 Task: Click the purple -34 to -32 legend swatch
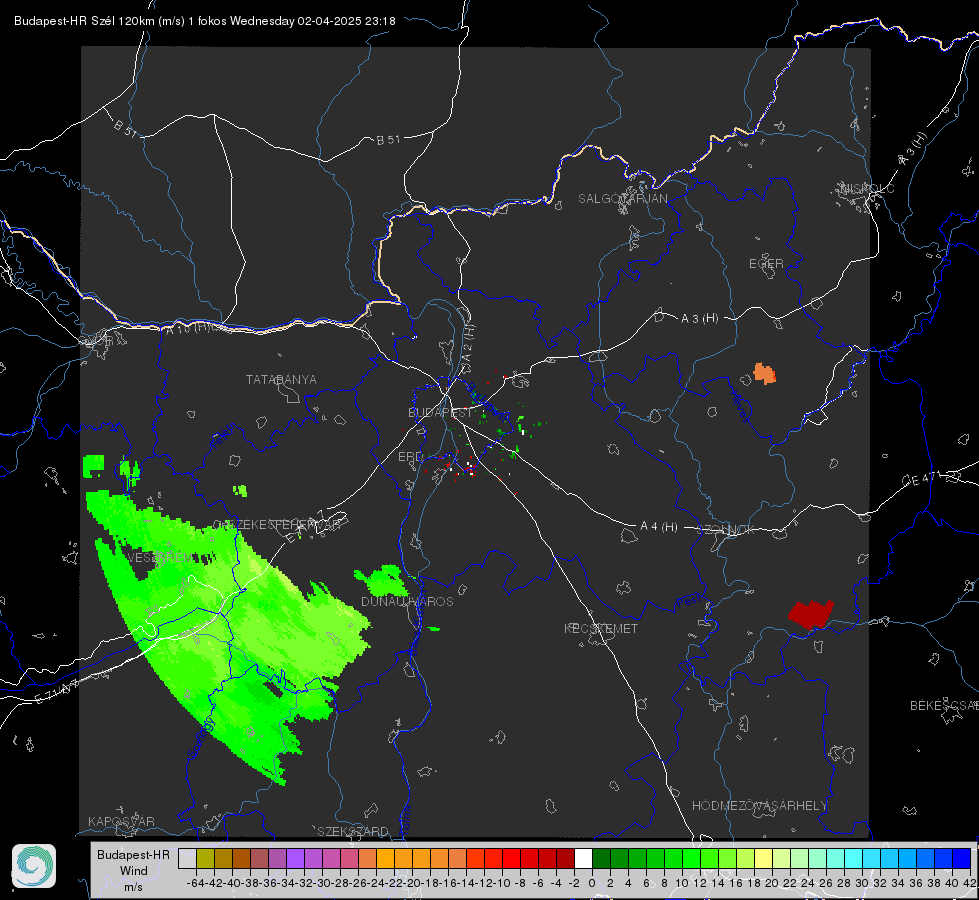(x=295, y=858)
